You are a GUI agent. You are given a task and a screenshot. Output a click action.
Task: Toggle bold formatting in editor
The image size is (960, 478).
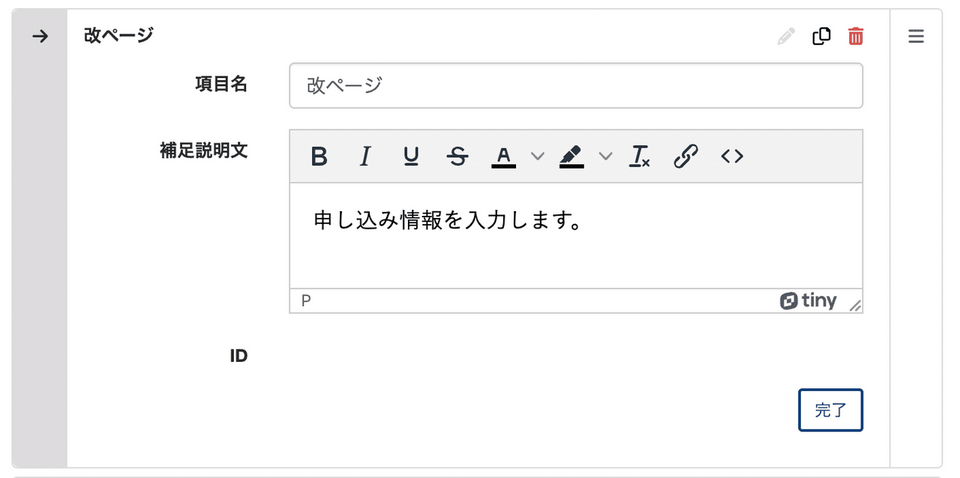319,156
